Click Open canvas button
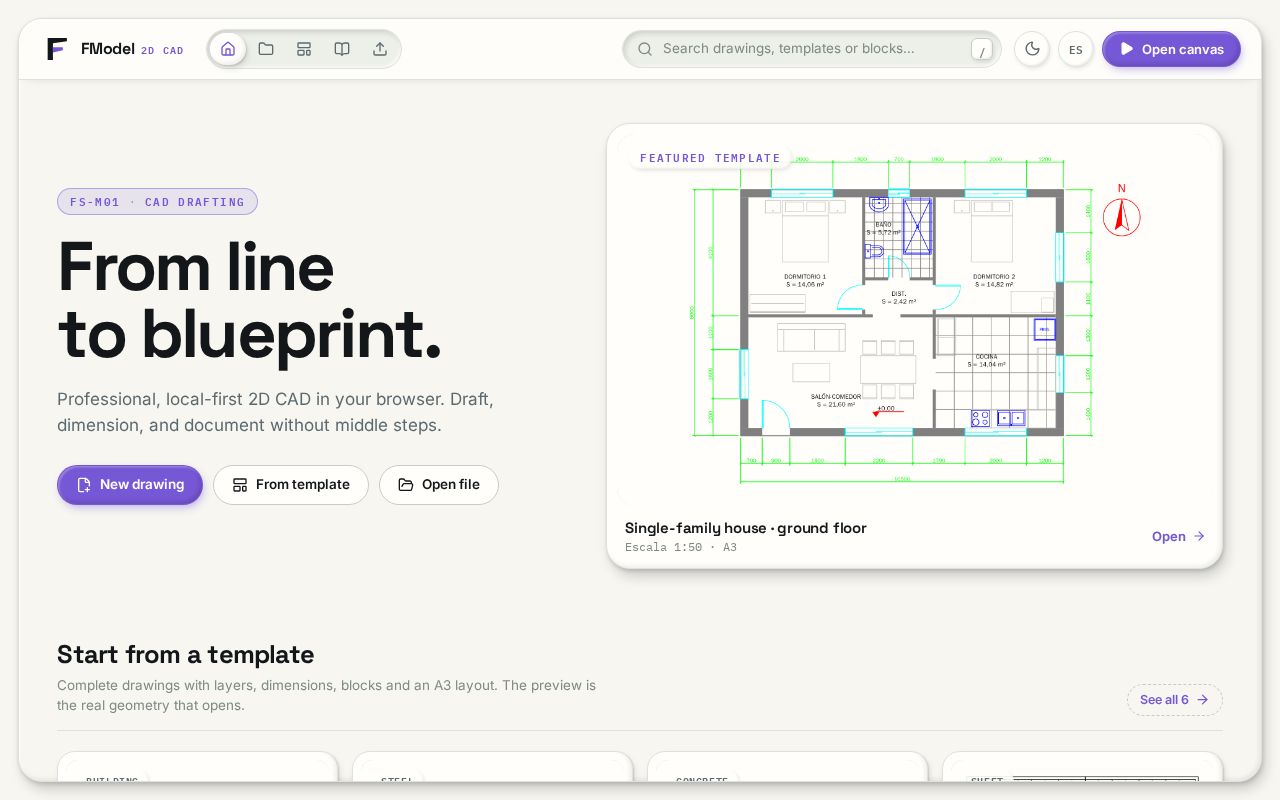 1171,49
